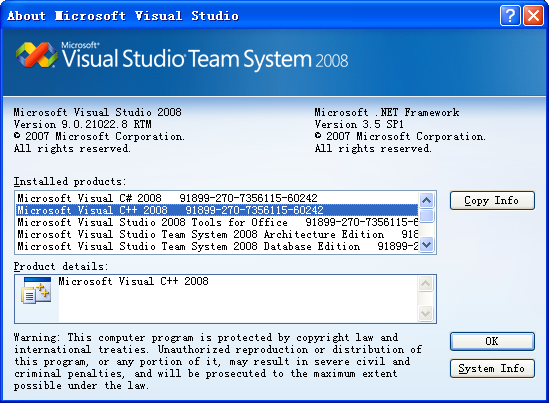Viewport: 549px width, 403px height.
Task: Click installed products list scroll-down arrow
Action: (x=426, y=244)
